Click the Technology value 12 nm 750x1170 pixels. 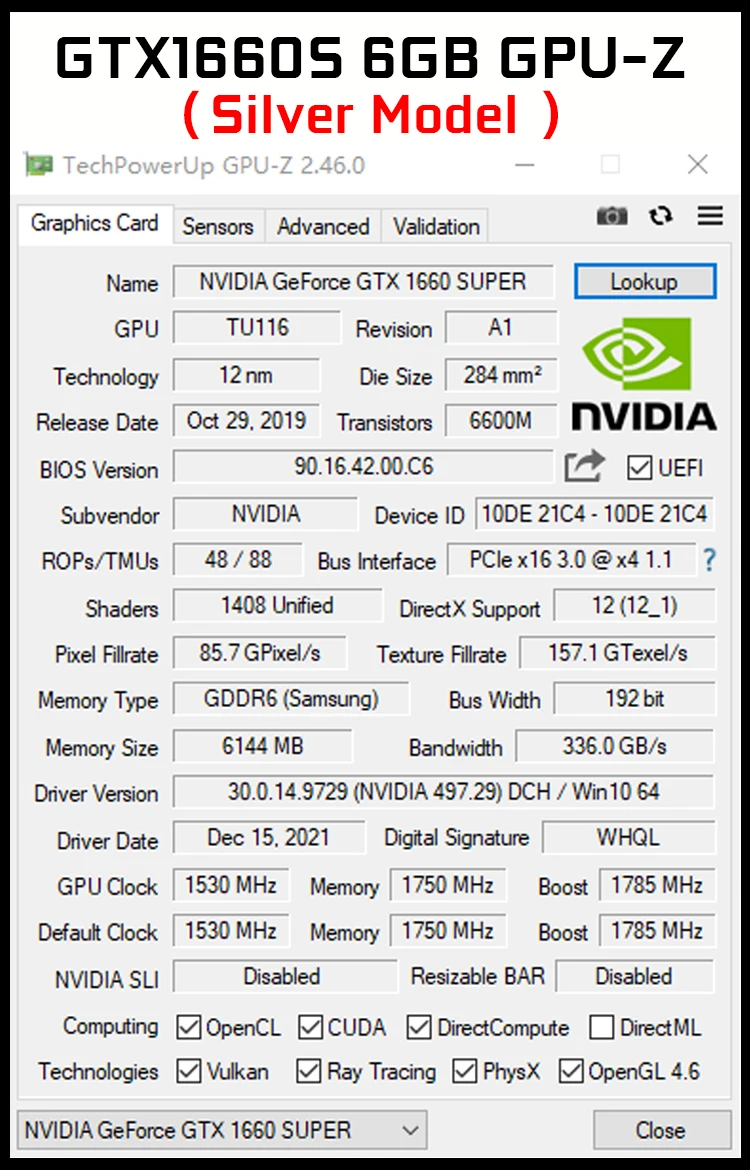(246, 375)
